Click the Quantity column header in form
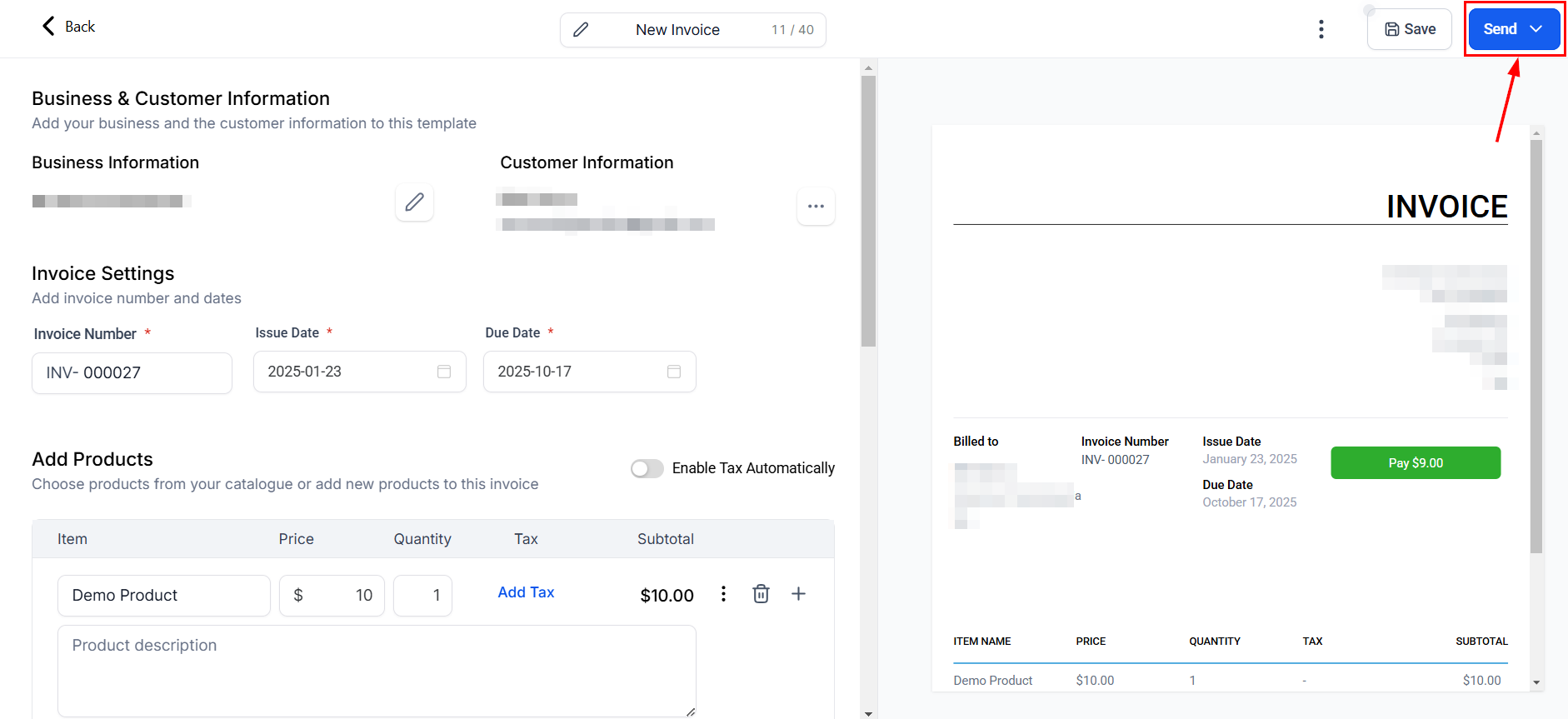 (422, 539)
